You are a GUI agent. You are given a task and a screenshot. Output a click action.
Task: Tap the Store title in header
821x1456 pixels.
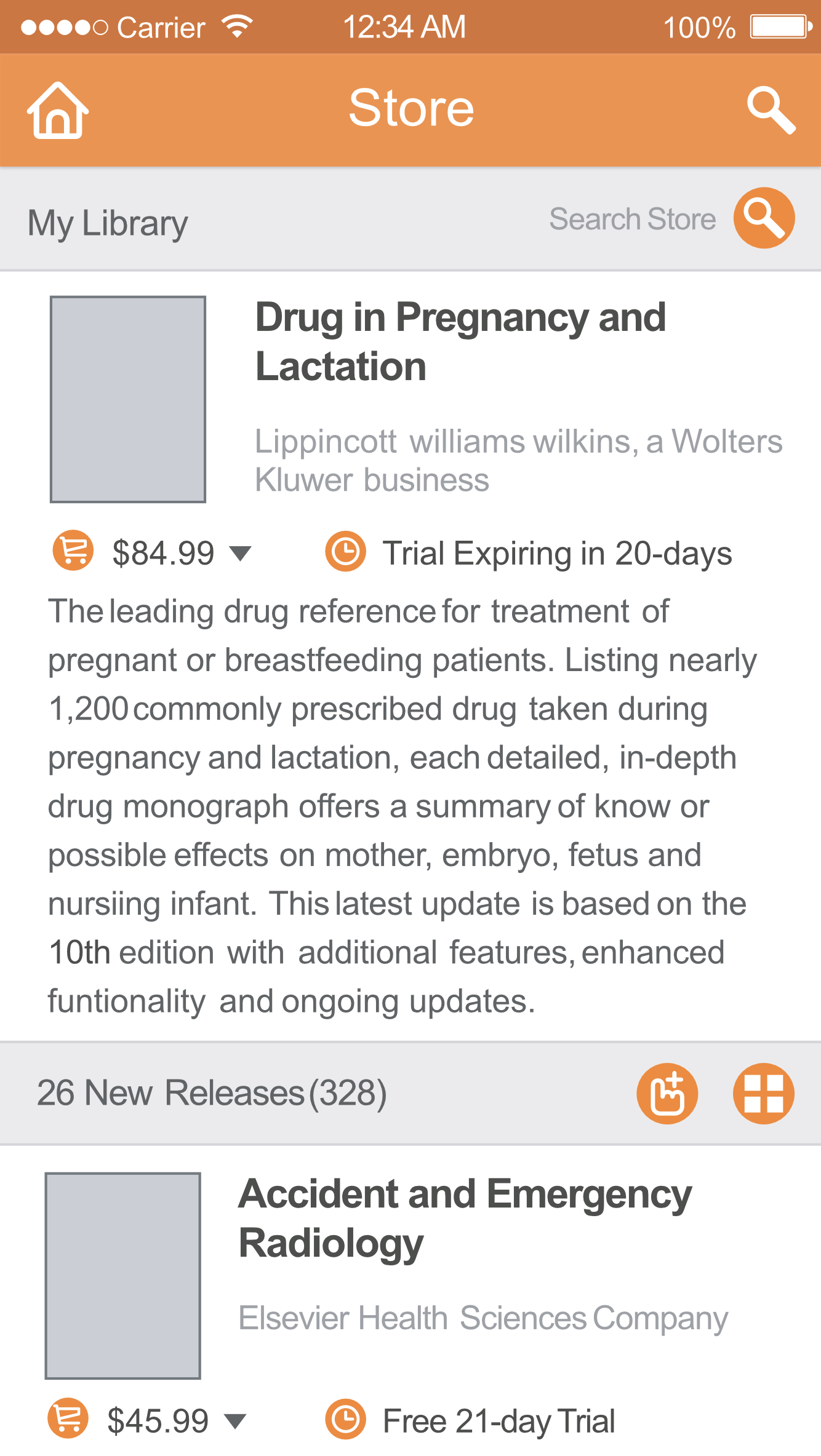(x=411, y=108)
